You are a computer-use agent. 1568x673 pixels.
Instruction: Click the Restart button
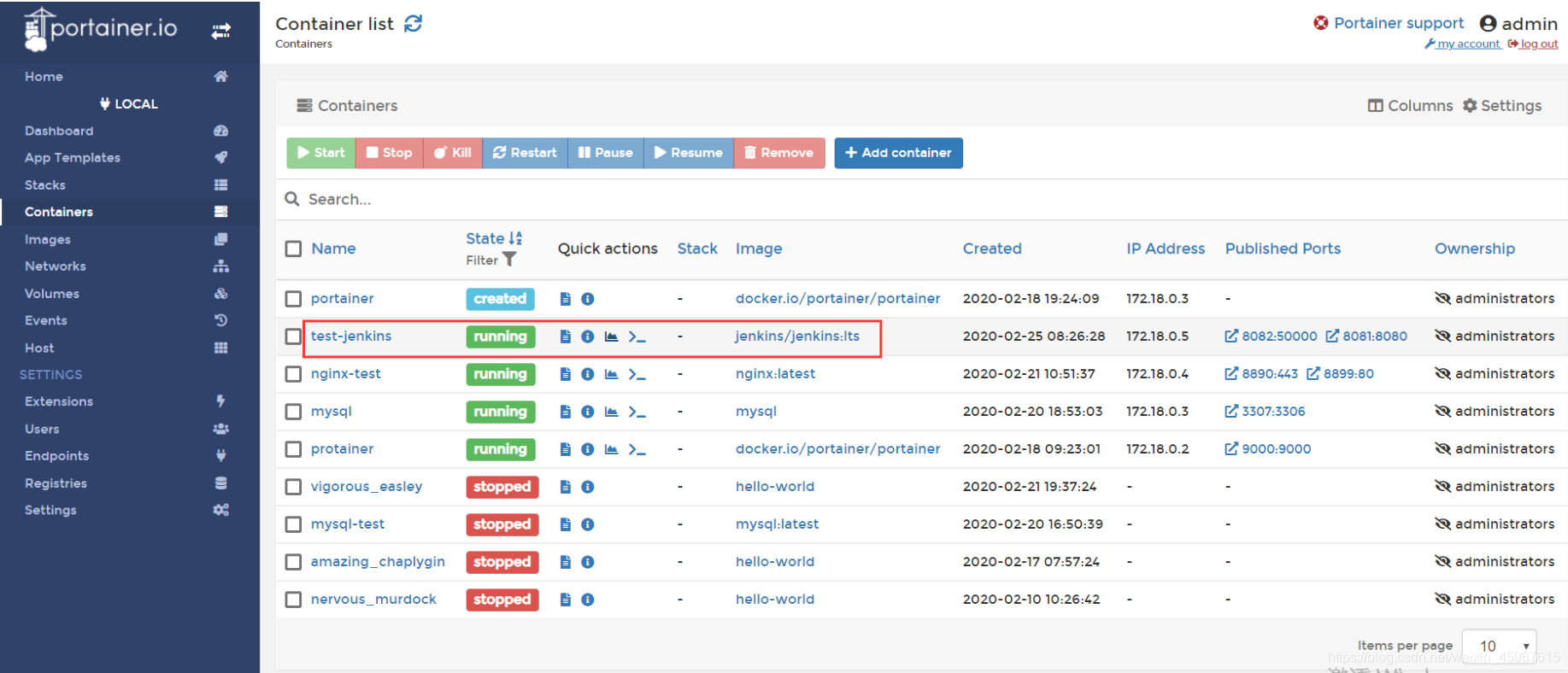click(x=525, y=153)
